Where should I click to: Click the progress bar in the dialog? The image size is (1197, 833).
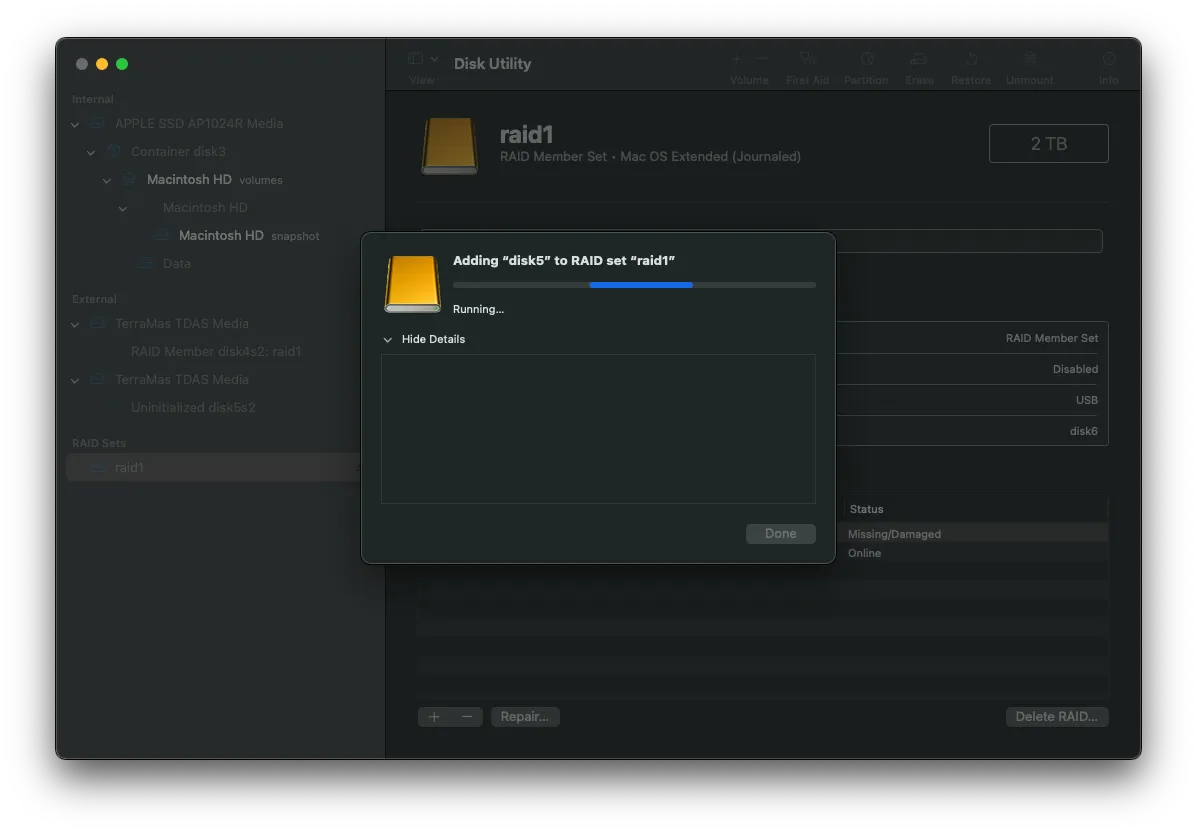[634, 285]
